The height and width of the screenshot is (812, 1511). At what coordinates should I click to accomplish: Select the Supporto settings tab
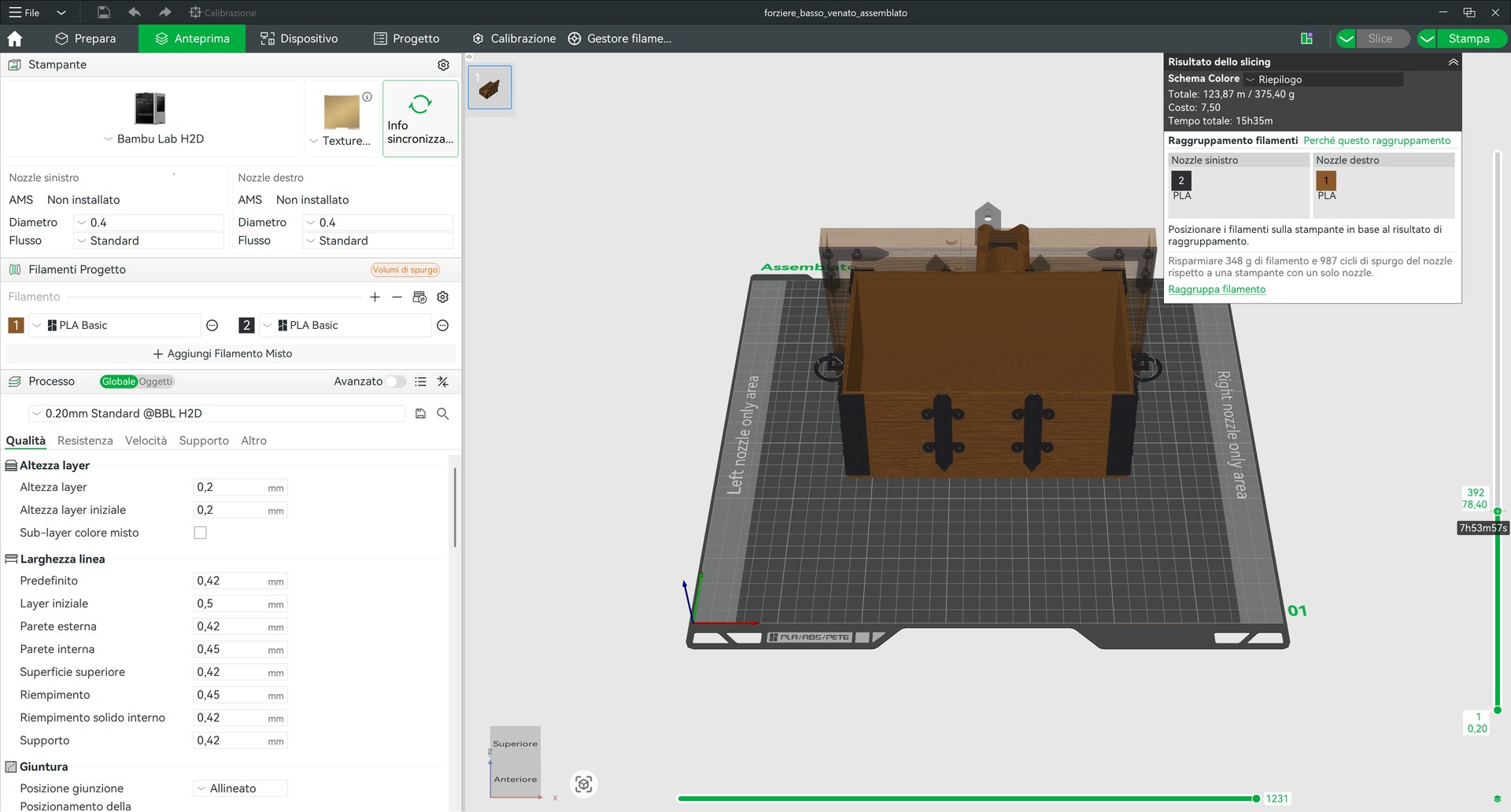click(204, 441)
